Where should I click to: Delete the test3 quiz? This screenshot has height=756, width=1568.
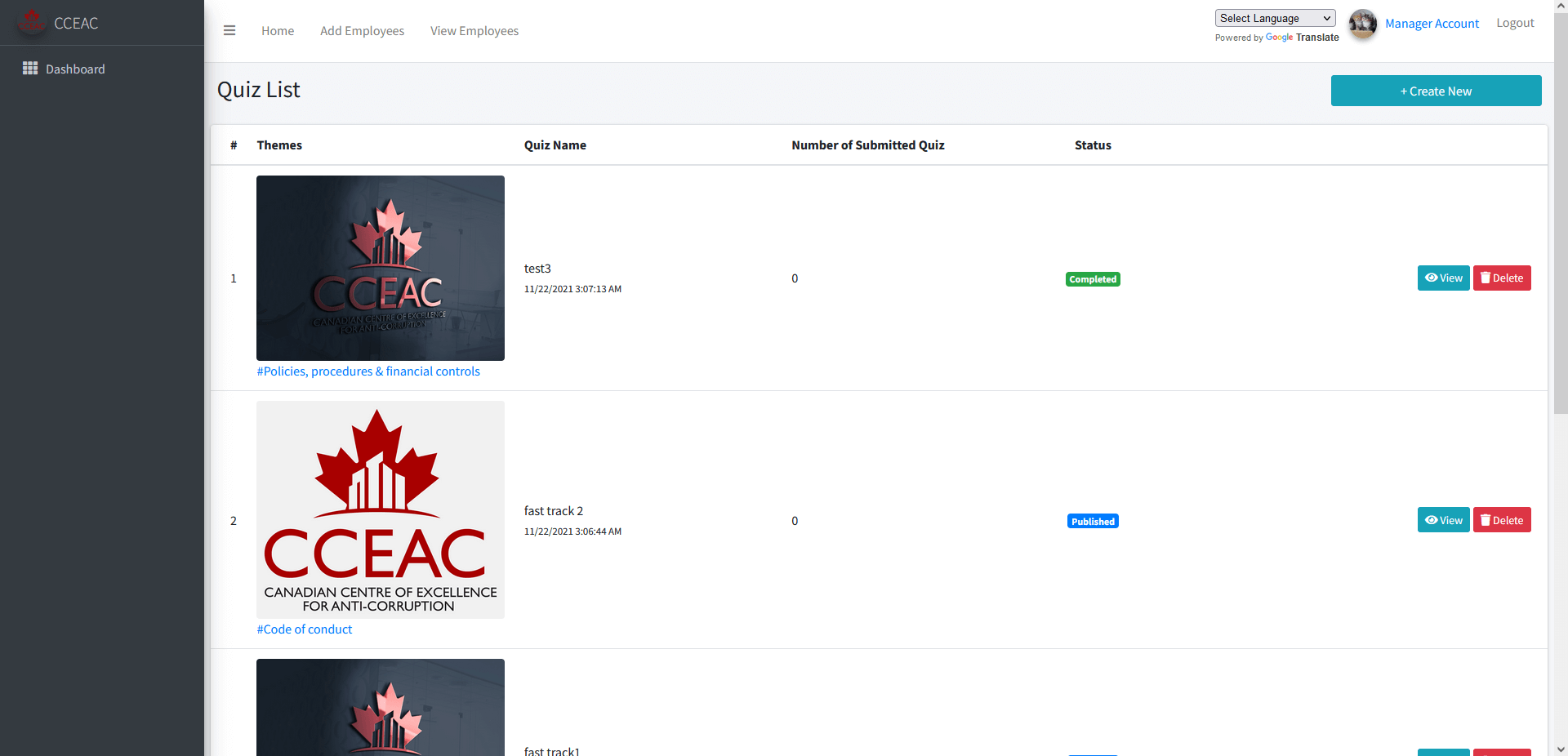[x=1502, y=278]
